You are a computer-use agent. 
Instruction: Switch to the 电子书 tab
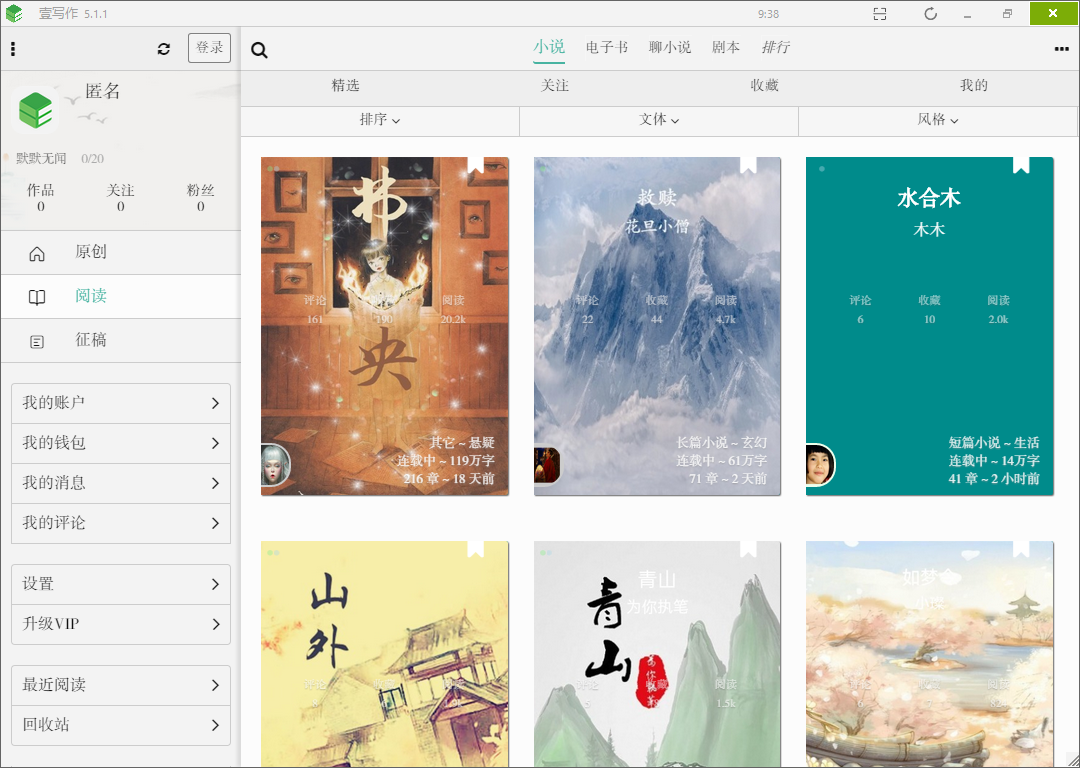tap(607, 47)
